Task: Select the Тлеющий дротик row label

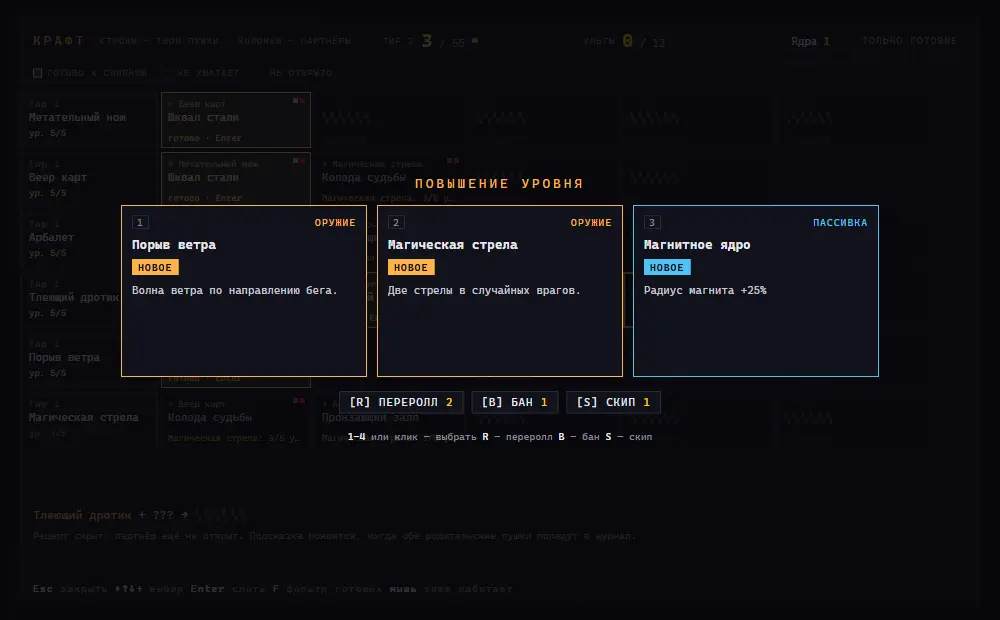Action: tap(73, 299)
